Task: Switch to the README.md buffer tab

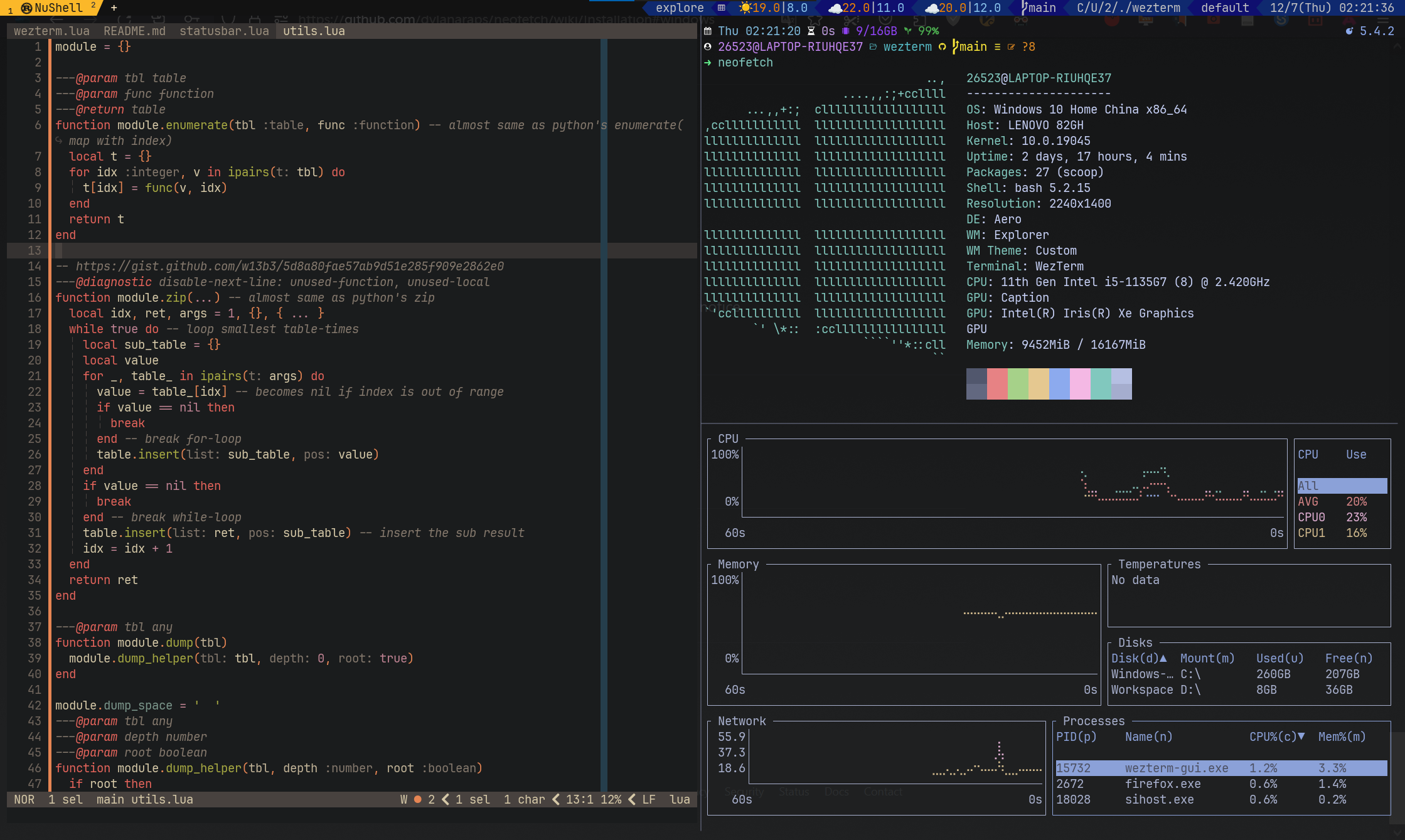Action: click(134, 31)
